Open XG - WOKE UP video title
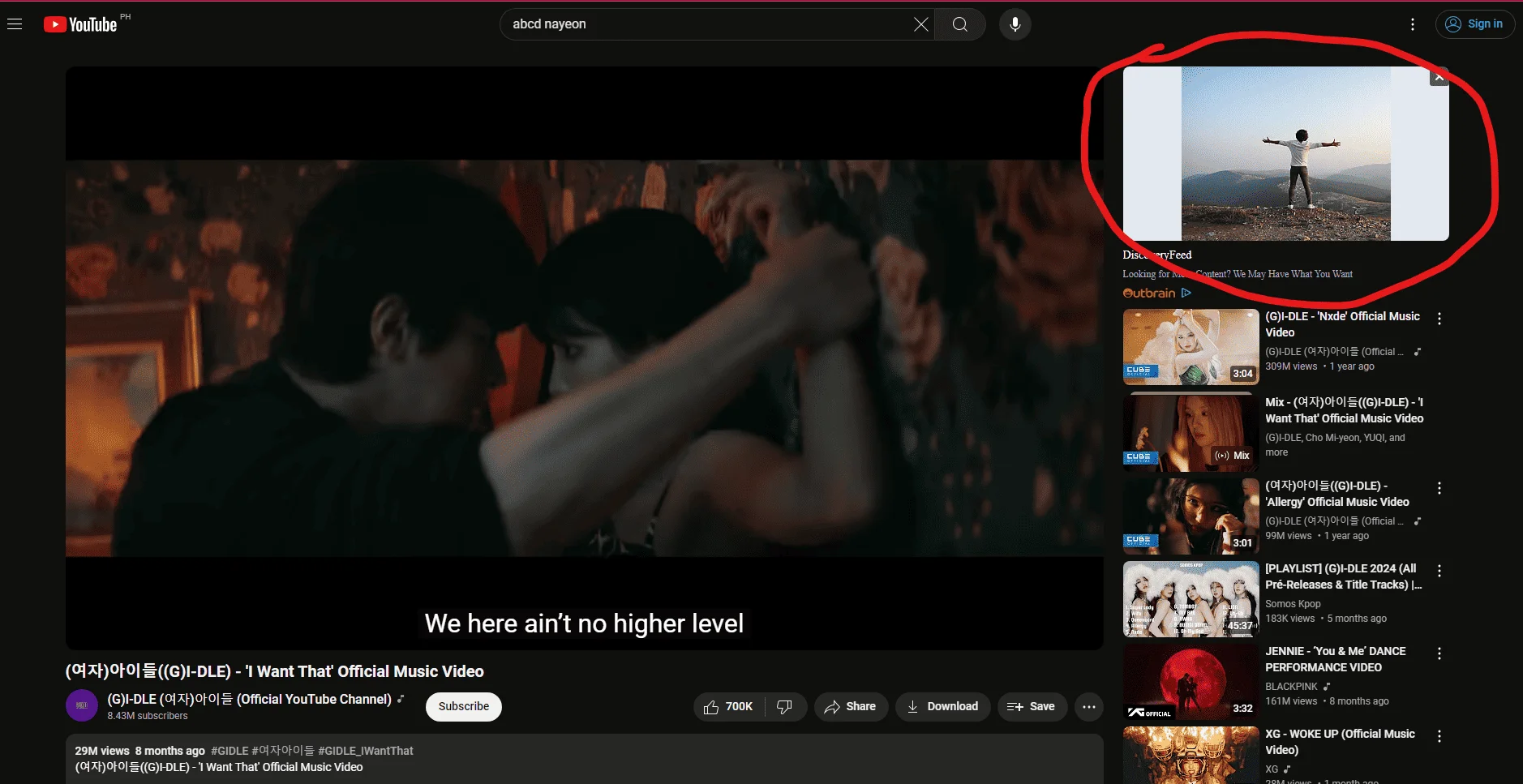Screen dimensions: 1523x784 [1340, 742]
